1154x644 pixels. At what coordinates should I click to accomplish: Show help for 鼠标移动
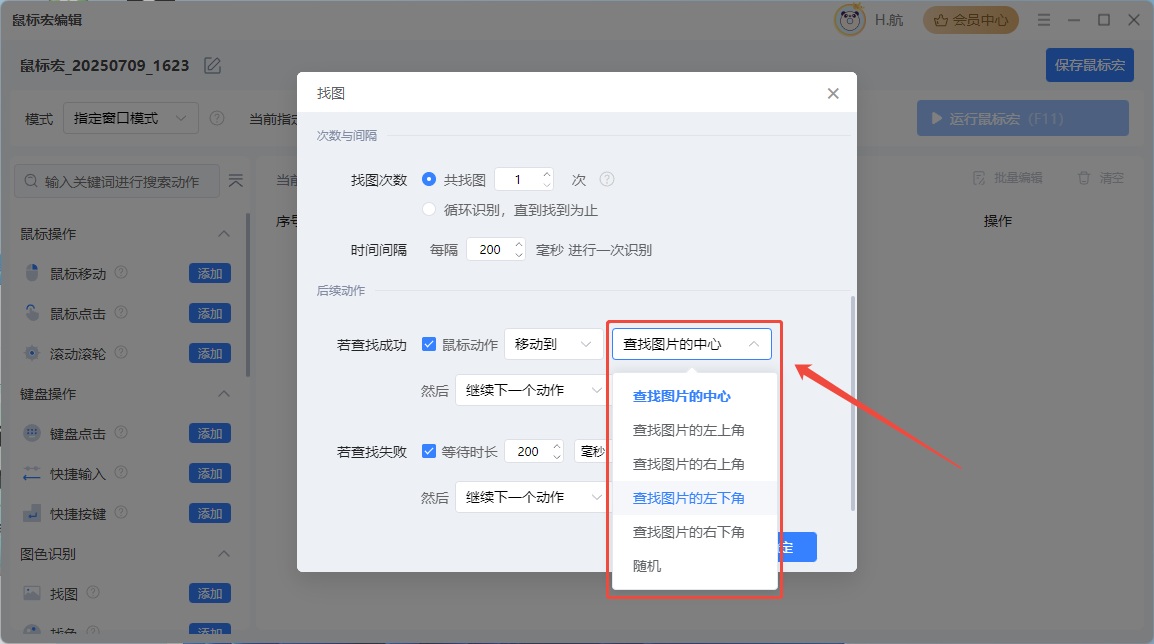coord(121,272)
